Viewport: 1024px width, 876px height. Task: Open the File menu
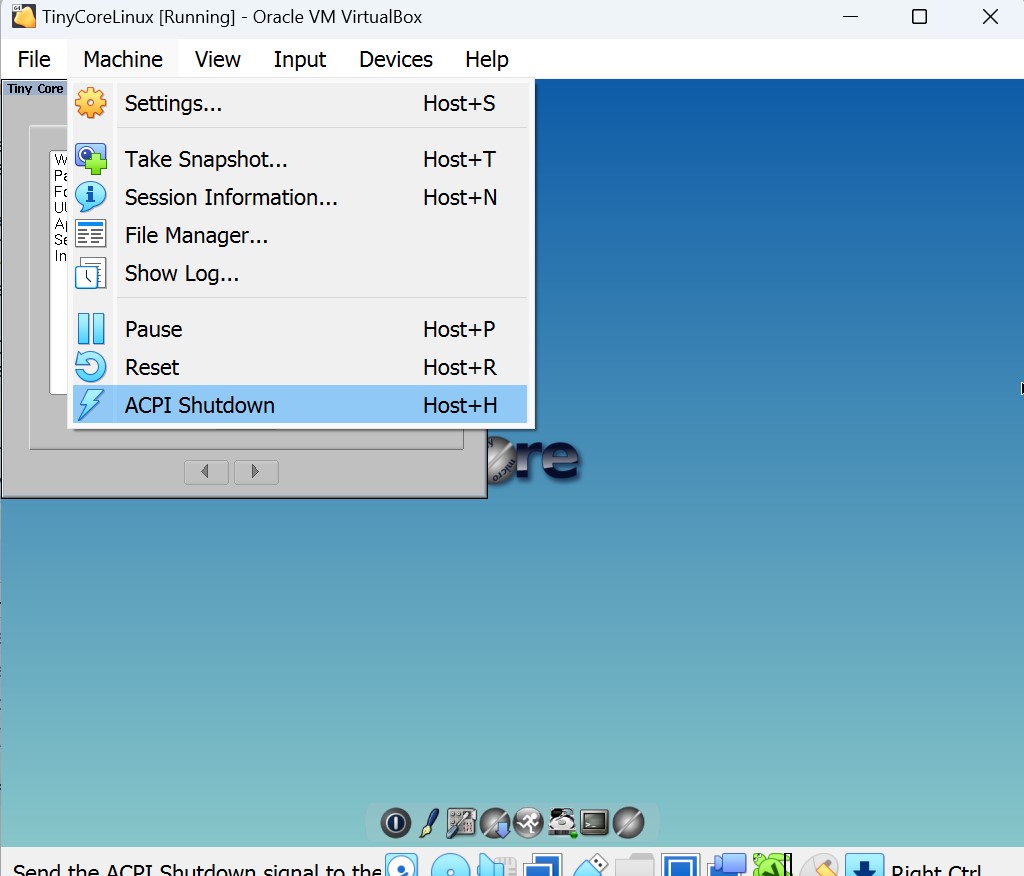pos(34,59)
